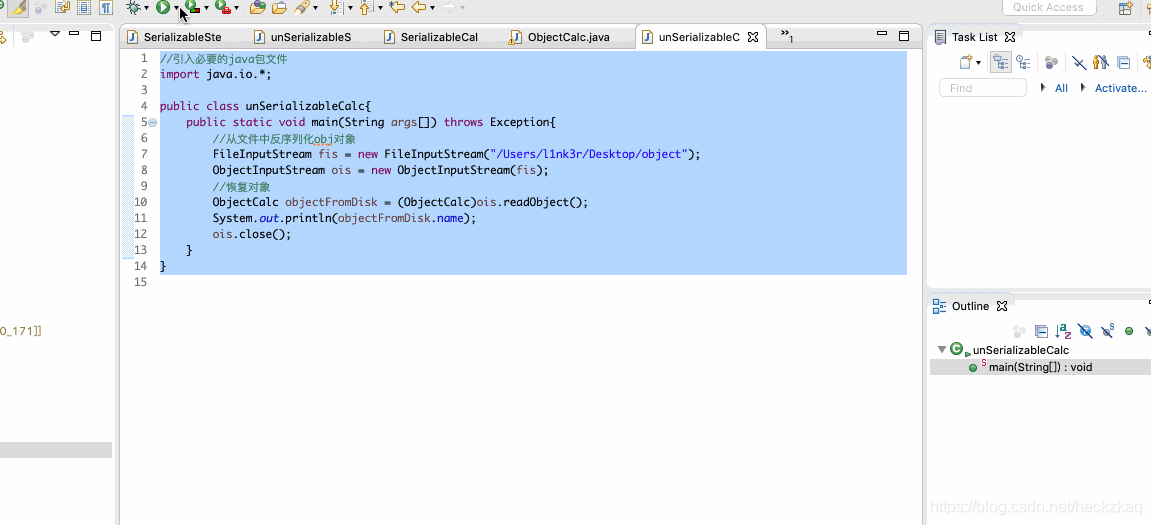
Task: Switch to the SerializableCal editor tab
Action: pos(431,37)
